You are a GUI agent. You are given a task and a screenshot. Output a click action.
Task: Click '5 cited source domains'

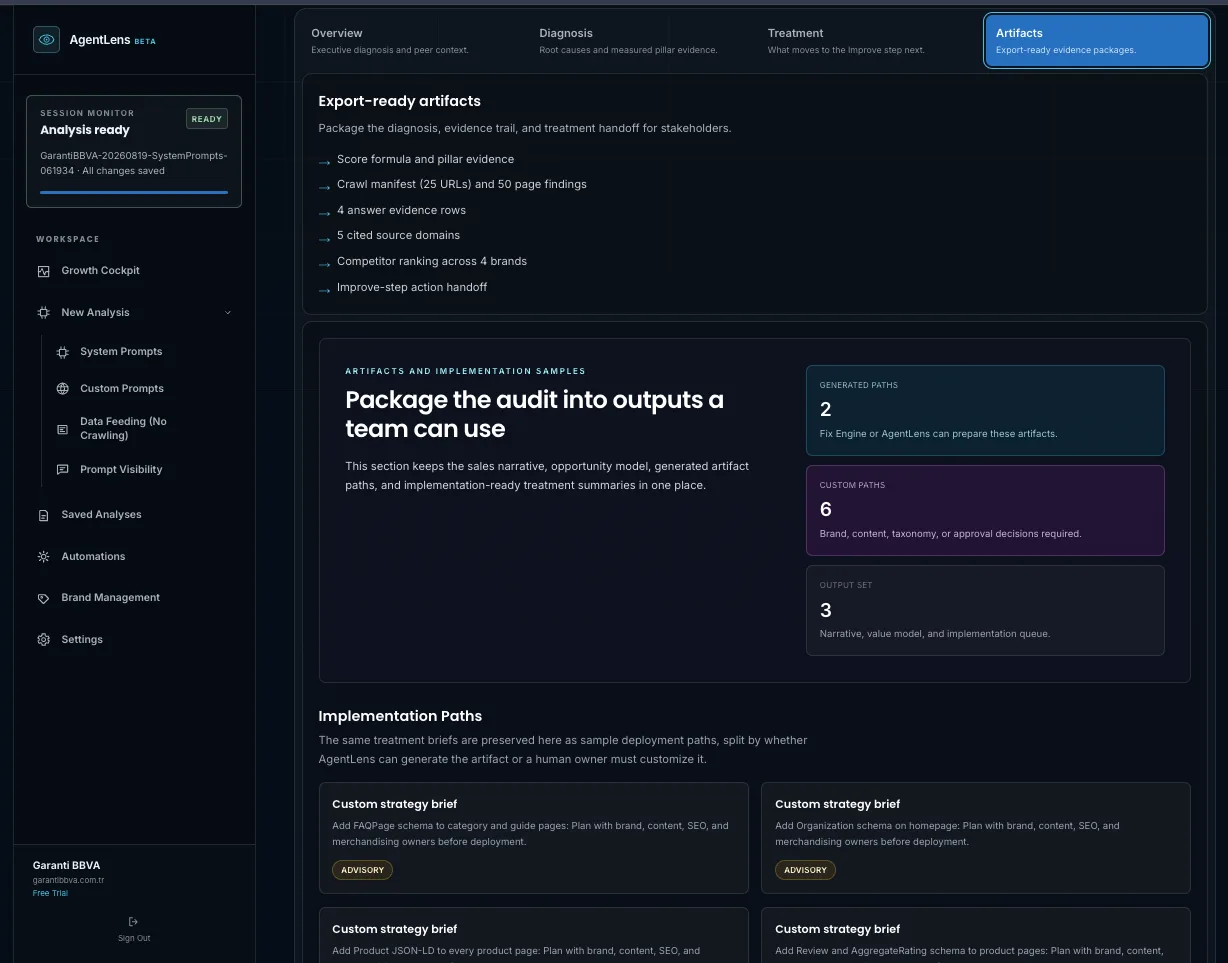point(398,235)
